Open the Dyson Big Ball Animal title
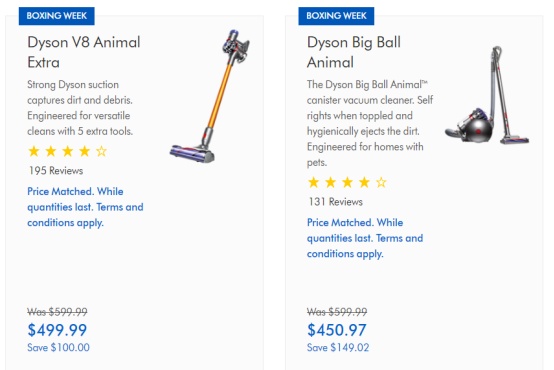Viewport: 554px width, 370px height. [354, 52]
